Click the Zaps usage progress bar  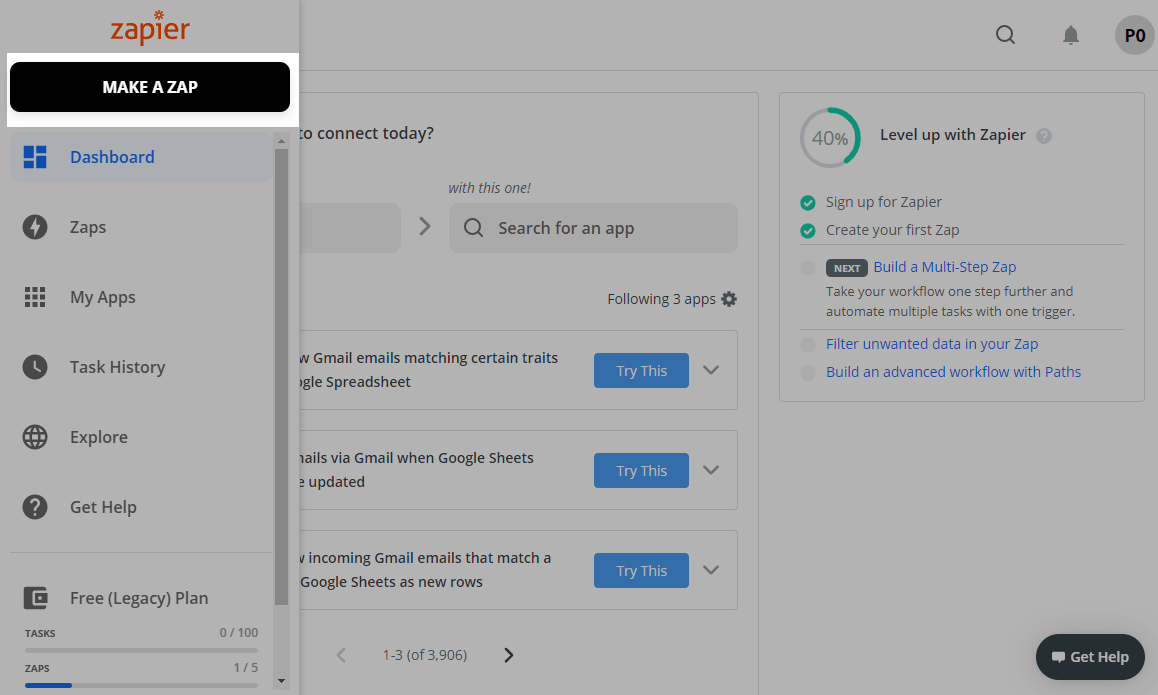click(x=141, y=685)
